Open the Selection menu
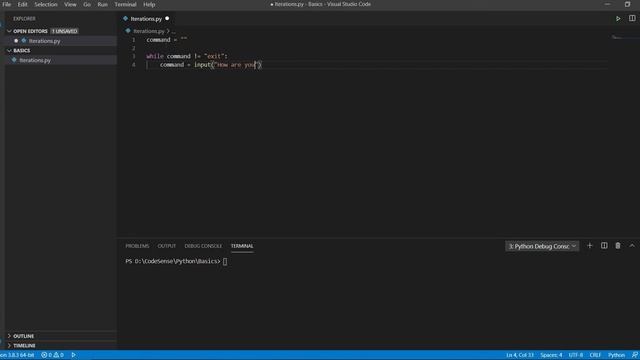This screenshot has width=640, height=360. pyautogui.click(x=46, y=4)
